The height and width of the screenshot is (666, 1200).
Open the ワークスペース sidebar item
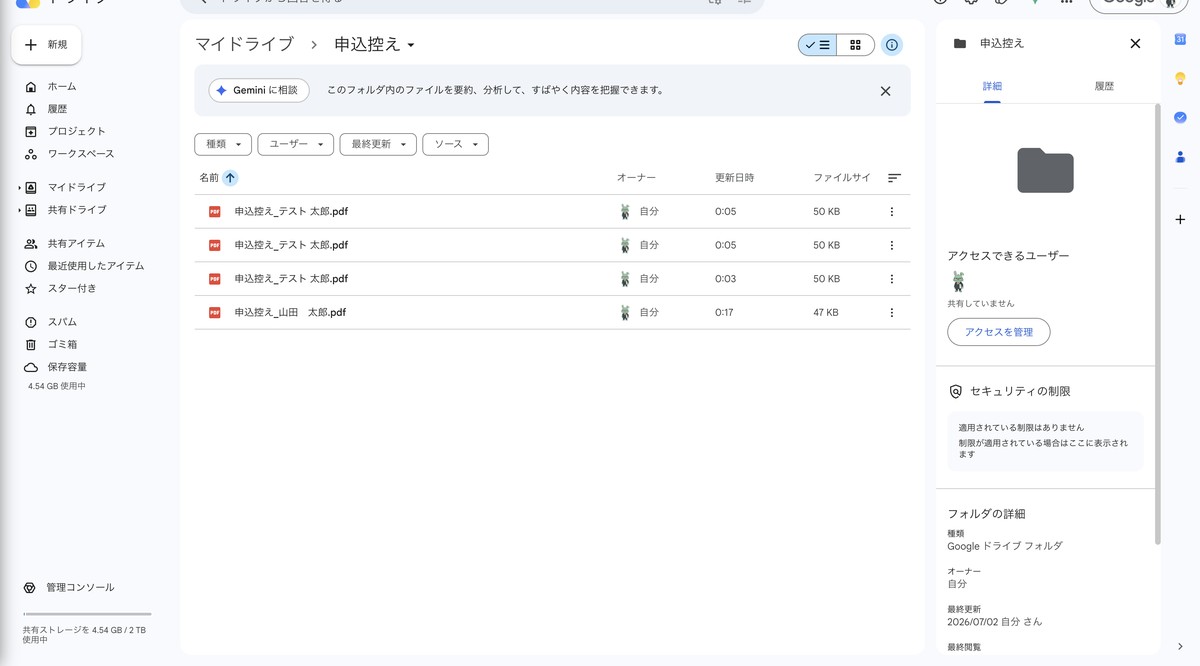click(80, 154)
